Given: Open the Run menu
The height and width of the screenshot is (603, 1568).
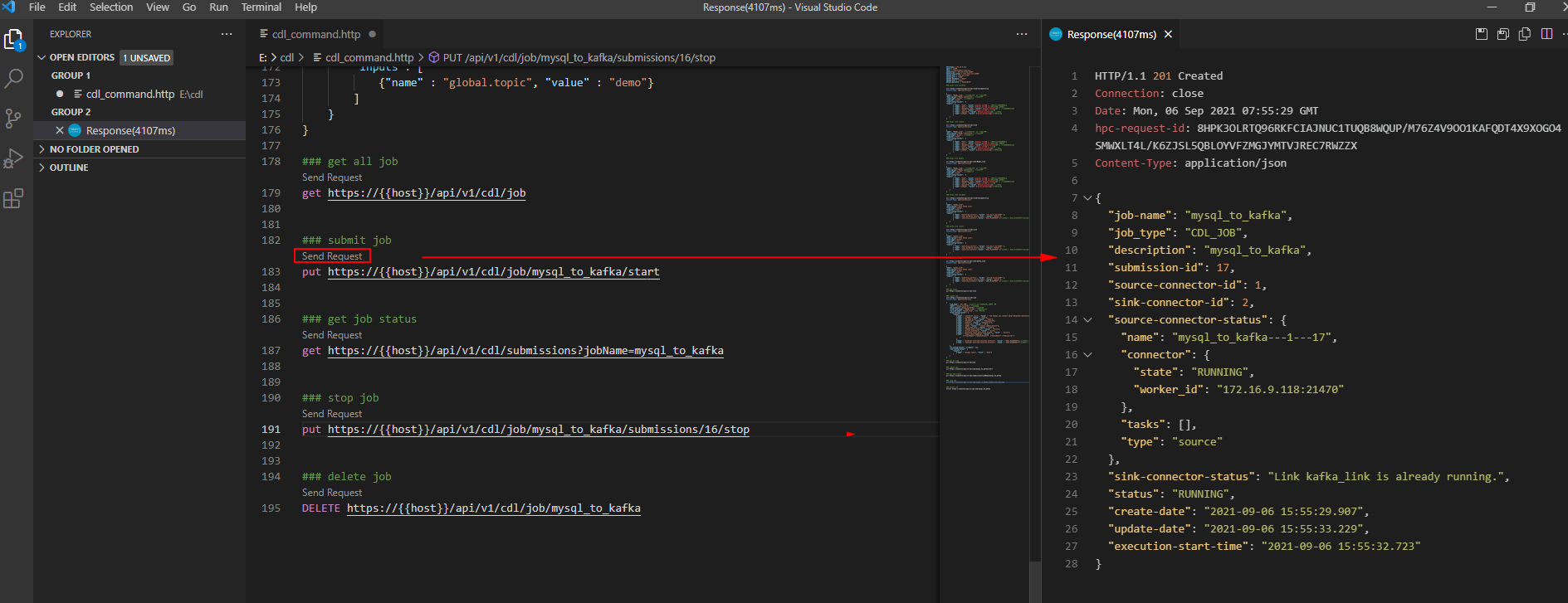Looking at the screenshot, I should [x=218, y=7].
